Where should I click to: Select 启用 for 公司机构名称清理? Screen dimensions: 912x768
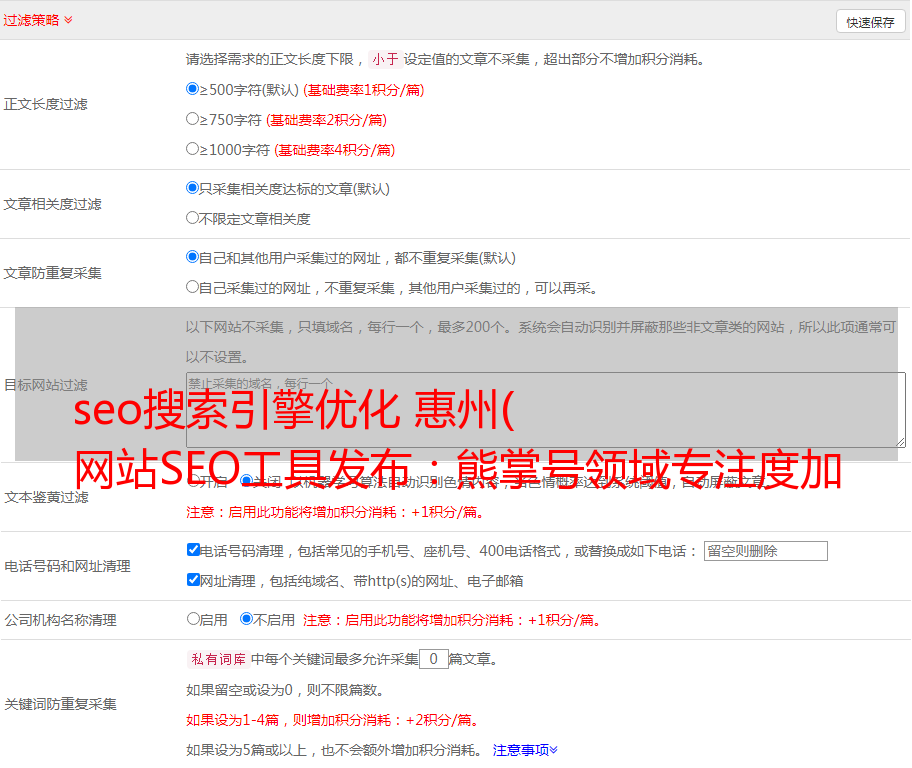pyautogui.click(x=193, y=619)
